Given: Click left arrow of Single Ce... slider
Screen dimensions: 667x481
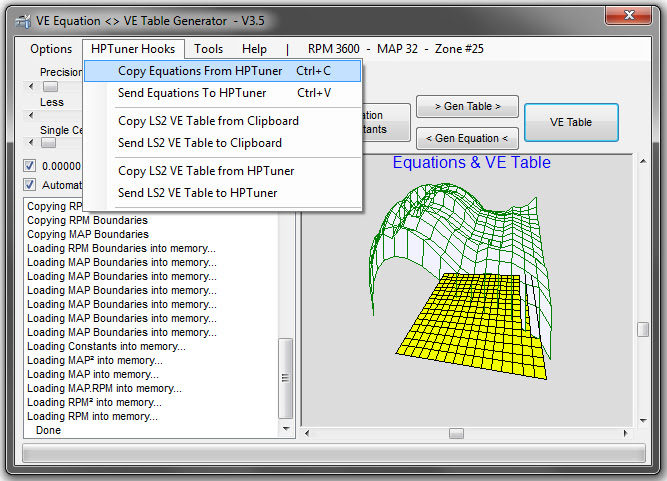Looking at the screenshot, I should [x=31, y=143].
